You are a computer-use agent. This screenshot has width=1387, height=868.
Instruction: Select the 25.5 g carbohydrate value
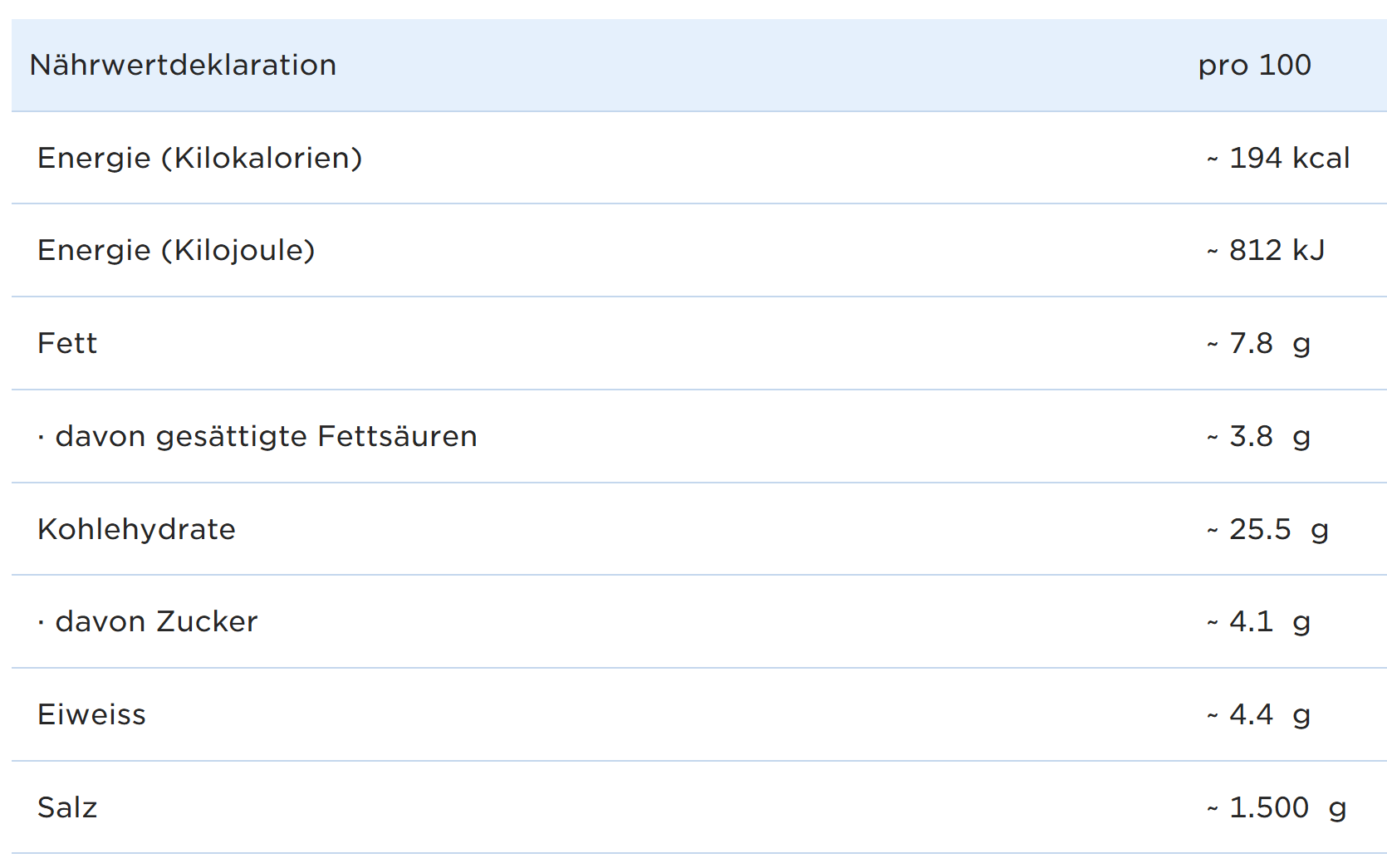click(x=1278, y=529)
